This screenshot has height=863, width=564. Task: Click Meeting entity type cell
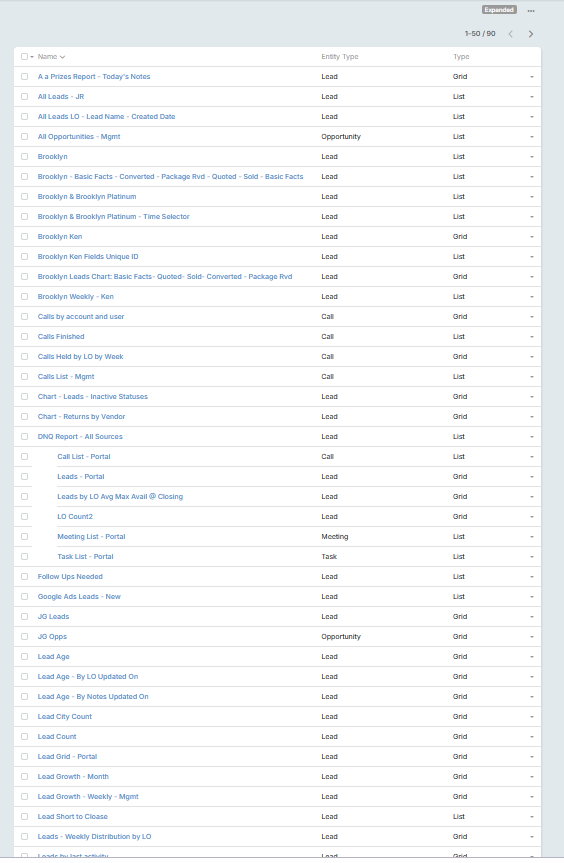pyautogui.click(x=335, y=537)
